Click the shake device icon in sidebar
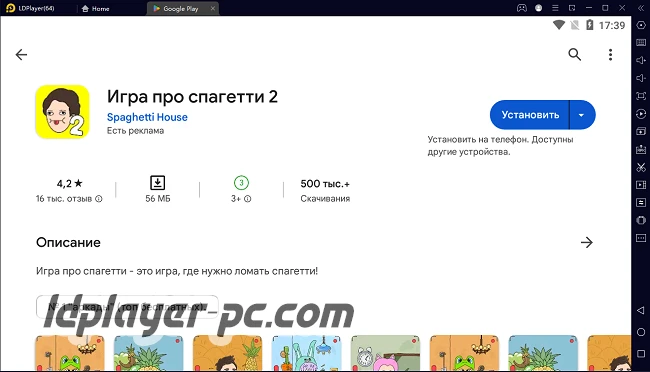The width and height of the screenshot is (650, 372). point(641,220)
